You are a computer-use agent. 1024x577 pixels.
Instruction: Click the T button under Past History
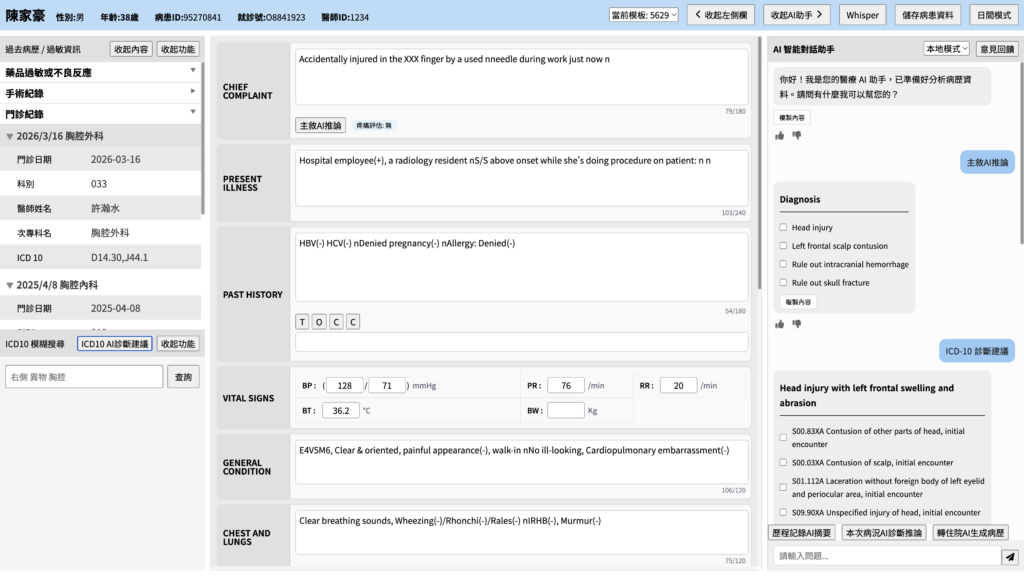click(302, 322)
